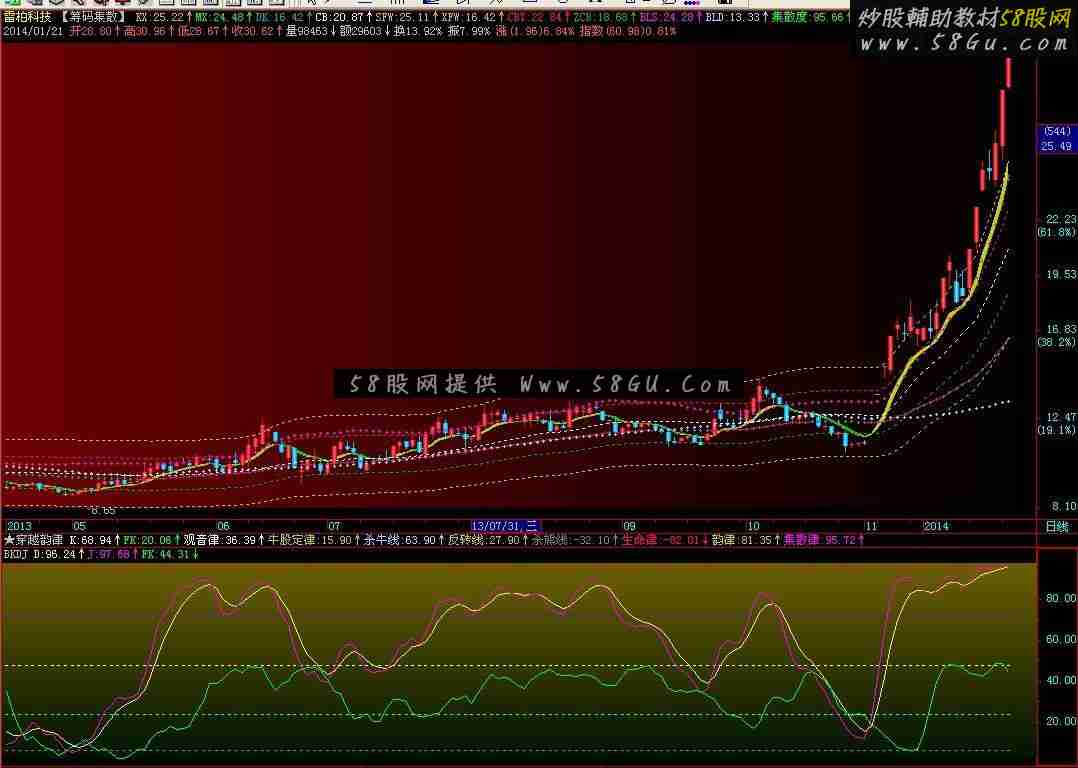The width and height of the screenshot is (1078, 768).
Task: Click the 2014 label on time axis
Action: pyautogui.click(x=936, y=527)
